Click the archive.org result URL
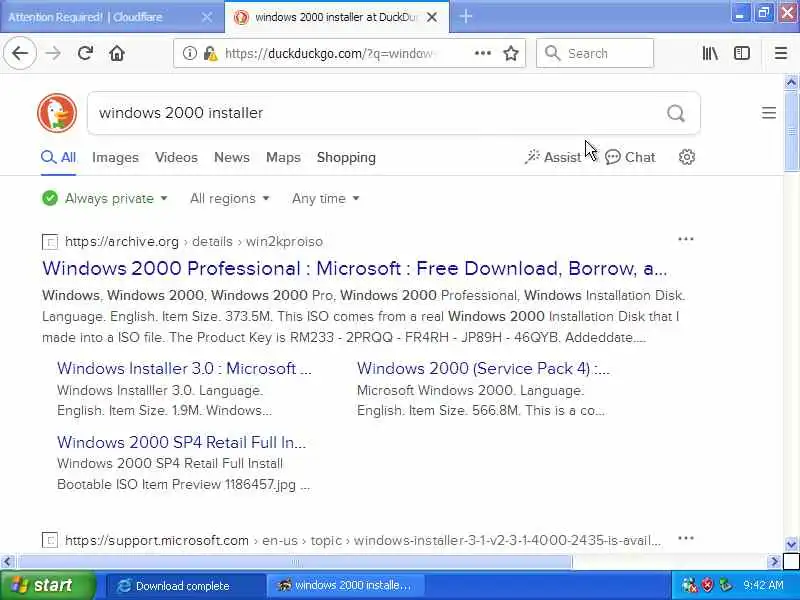The width and height of the screenshot is (800, 600). coord(194,241)
